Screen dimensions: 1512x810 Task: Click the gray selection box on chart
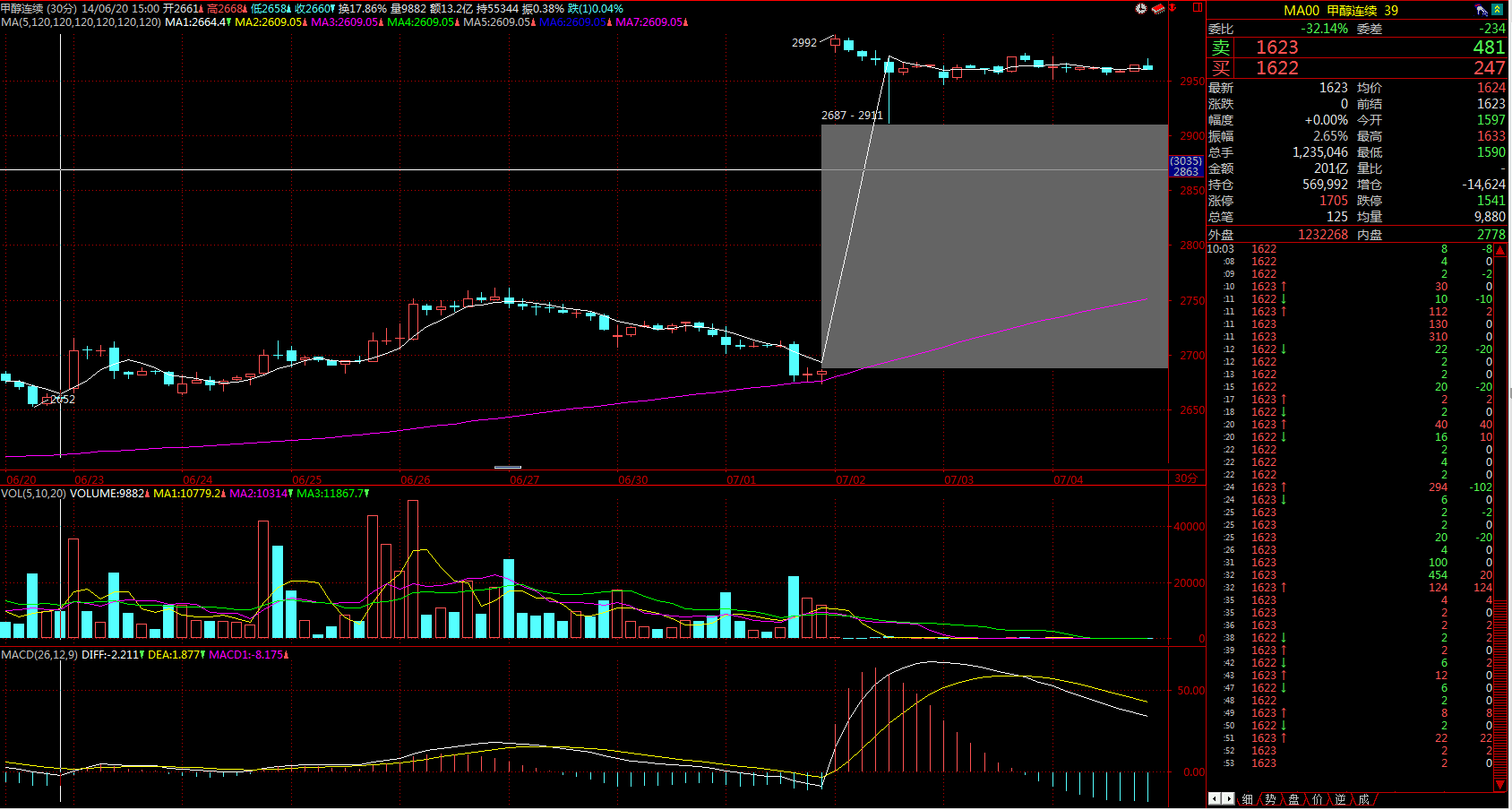tap(994, 246)
